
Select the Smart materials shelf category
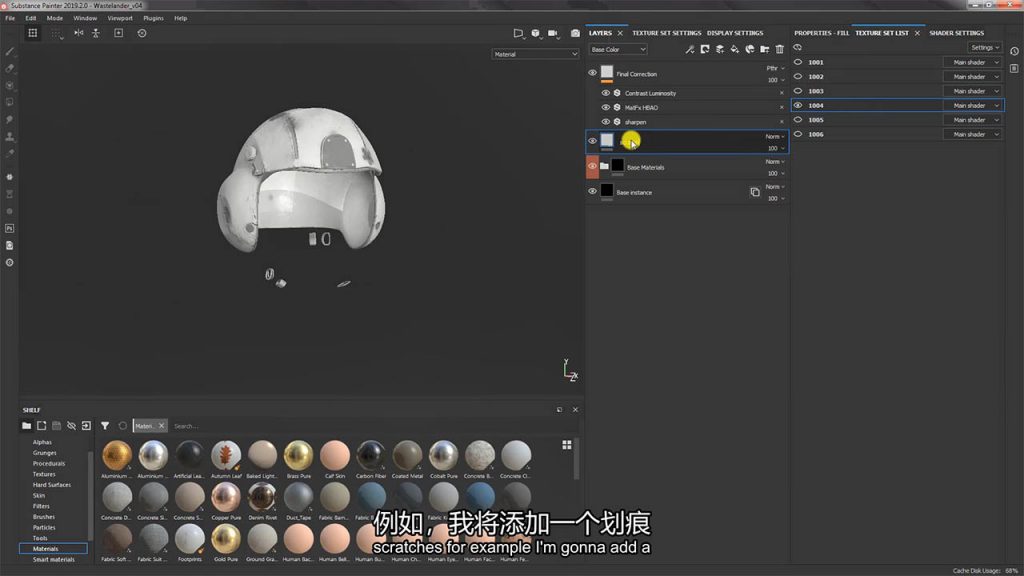pyautogui.click(x=54, y=560)
